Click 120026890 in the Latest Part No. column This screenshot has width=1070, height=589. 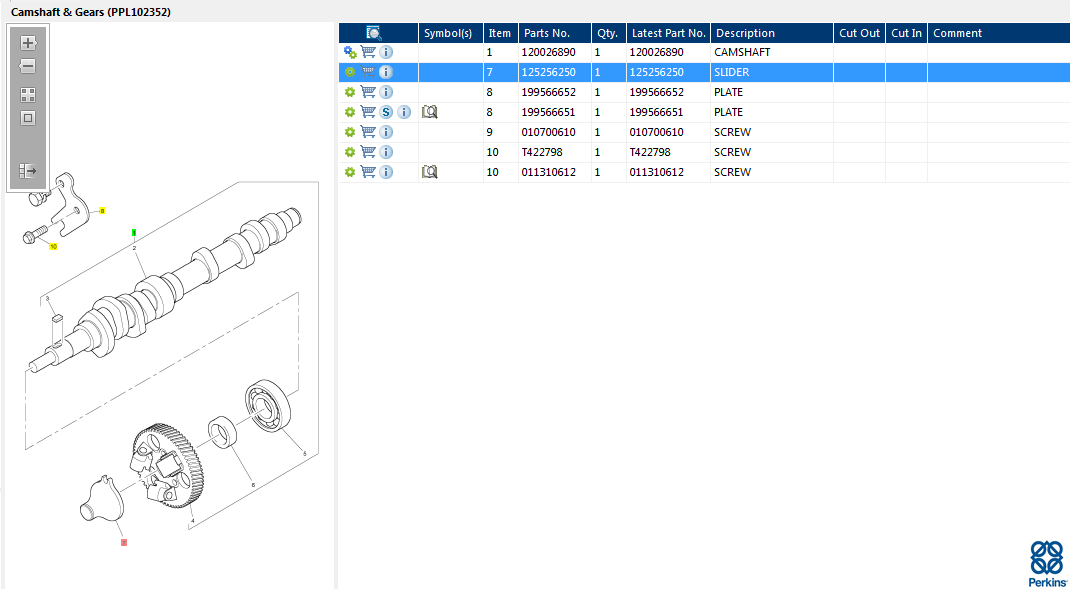tap(656, 52)
